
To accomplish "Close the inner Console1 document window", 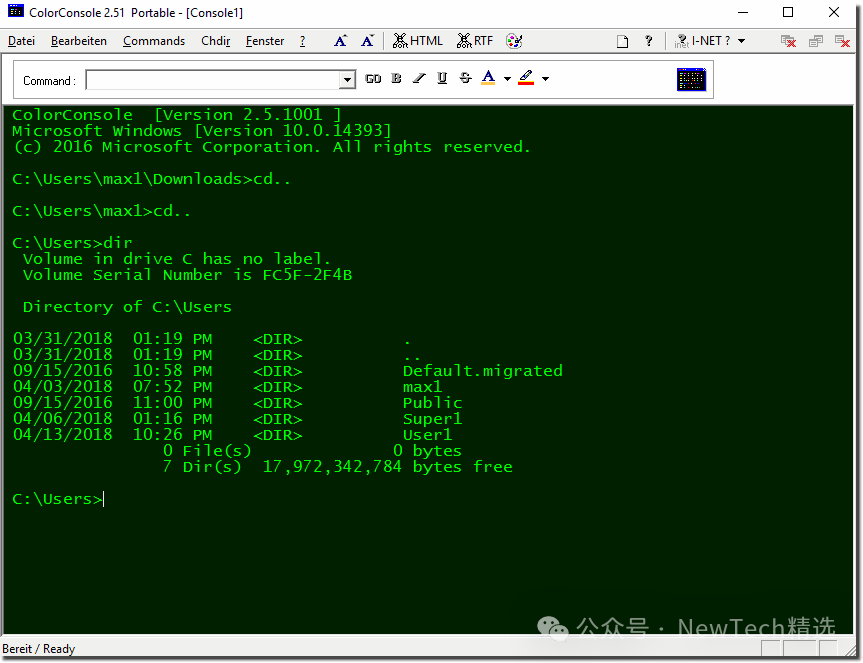I will tap(843, 41).
